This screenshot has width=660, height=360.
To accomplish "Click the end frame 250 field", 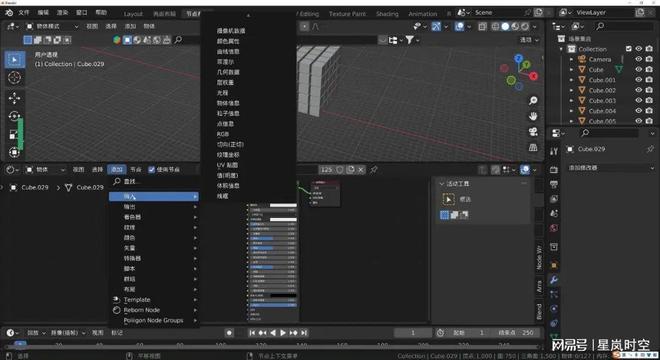I will pyautogui.click(x=516, y=333).
